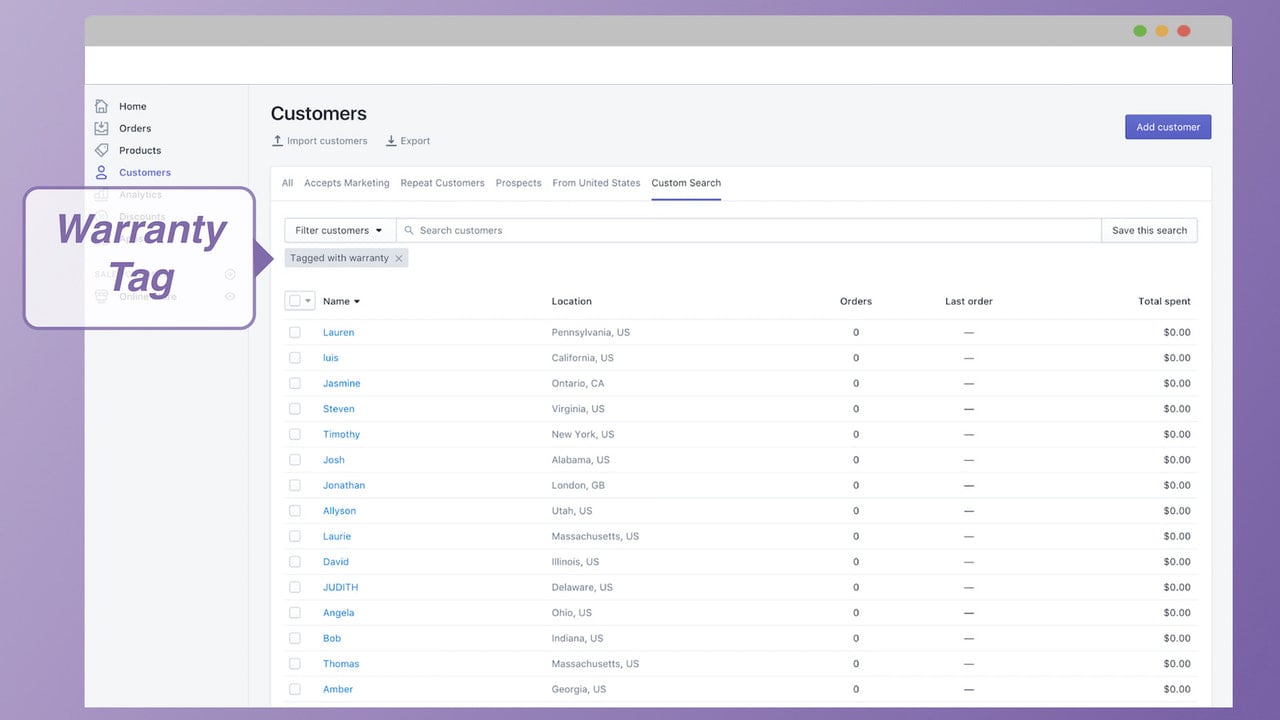
Task: Select the Custom Search tab
Action: [686, 183]
